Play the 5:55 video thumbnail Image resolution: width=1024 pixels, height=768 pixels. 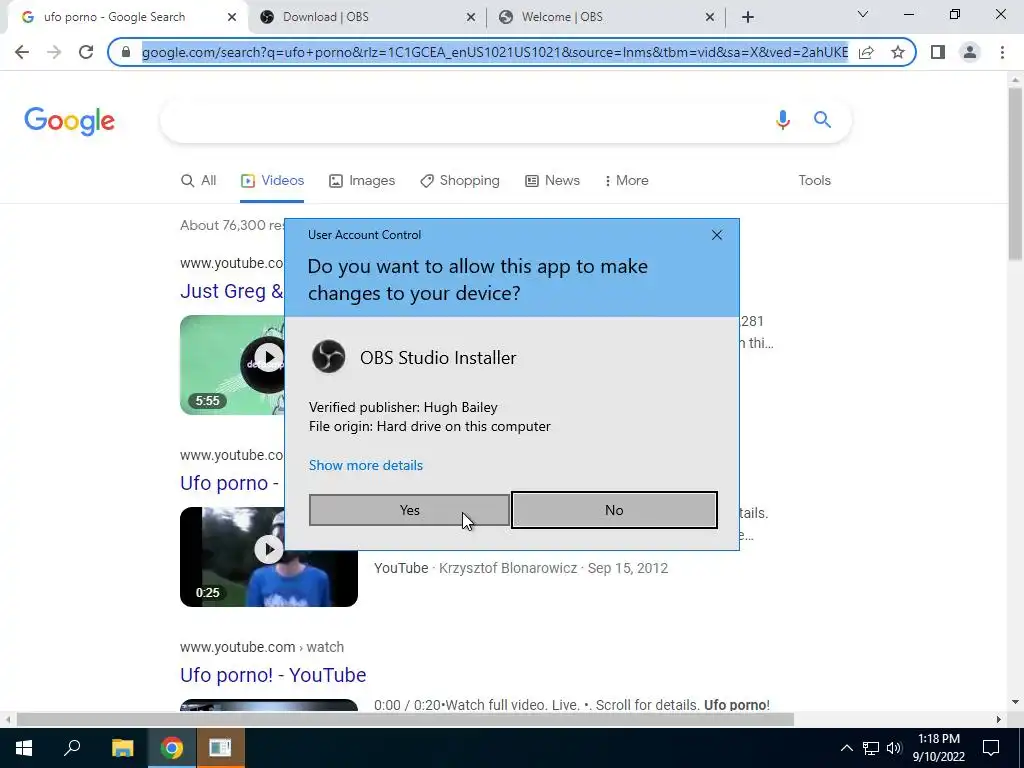pos(232,364)
